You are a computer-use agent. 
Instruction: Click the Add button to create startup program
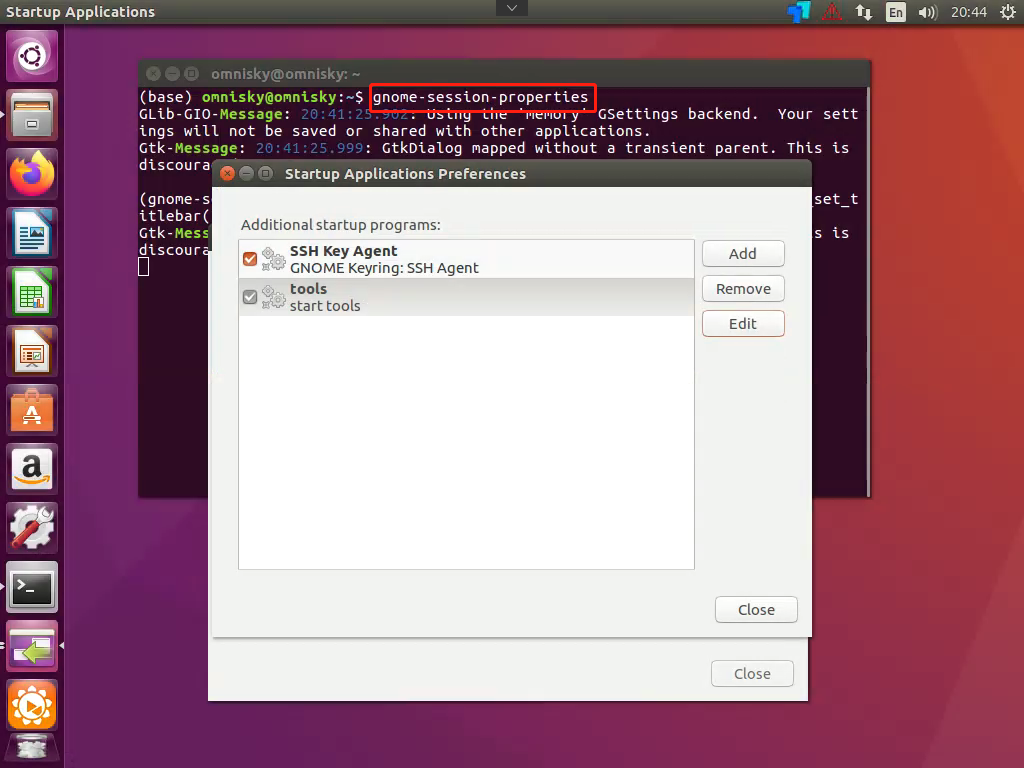(743, 253)
